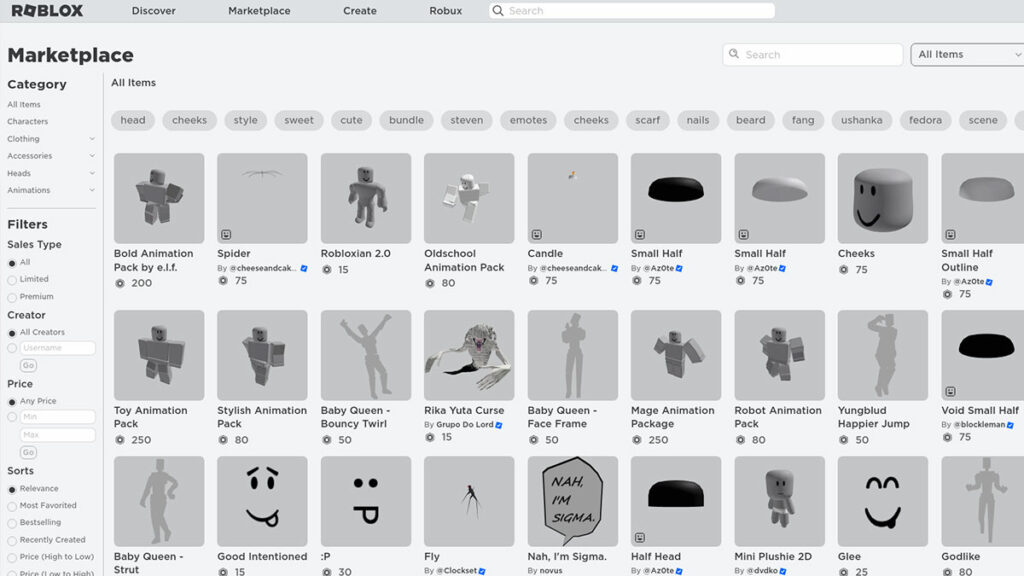Click the Robux price icon under Bold Animation Pack
This screenshot has width=1024, height=576.
tap(120, 283)
